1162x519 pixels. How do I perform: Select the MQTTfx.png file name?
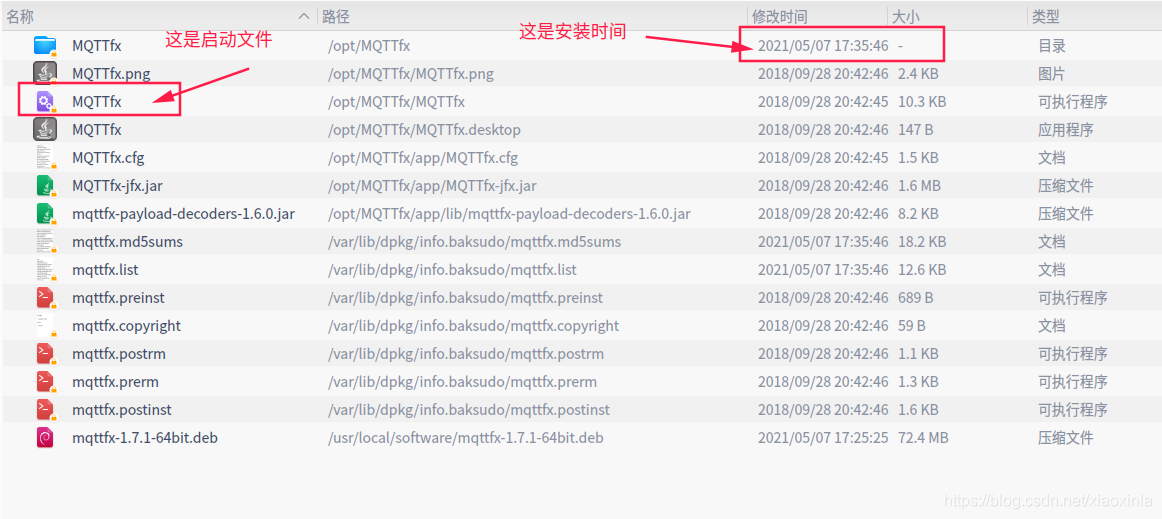(111, 73)
